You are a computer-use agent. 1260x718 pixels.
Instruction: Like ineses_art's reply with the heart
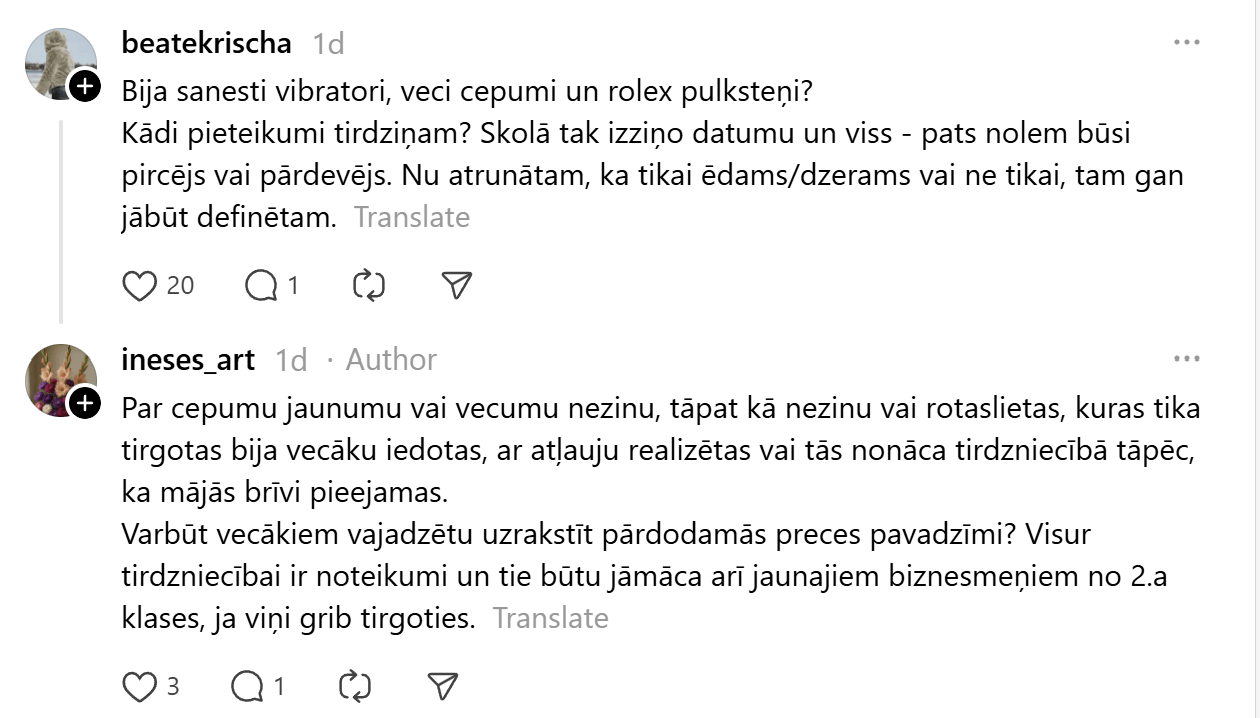point(139,686)
